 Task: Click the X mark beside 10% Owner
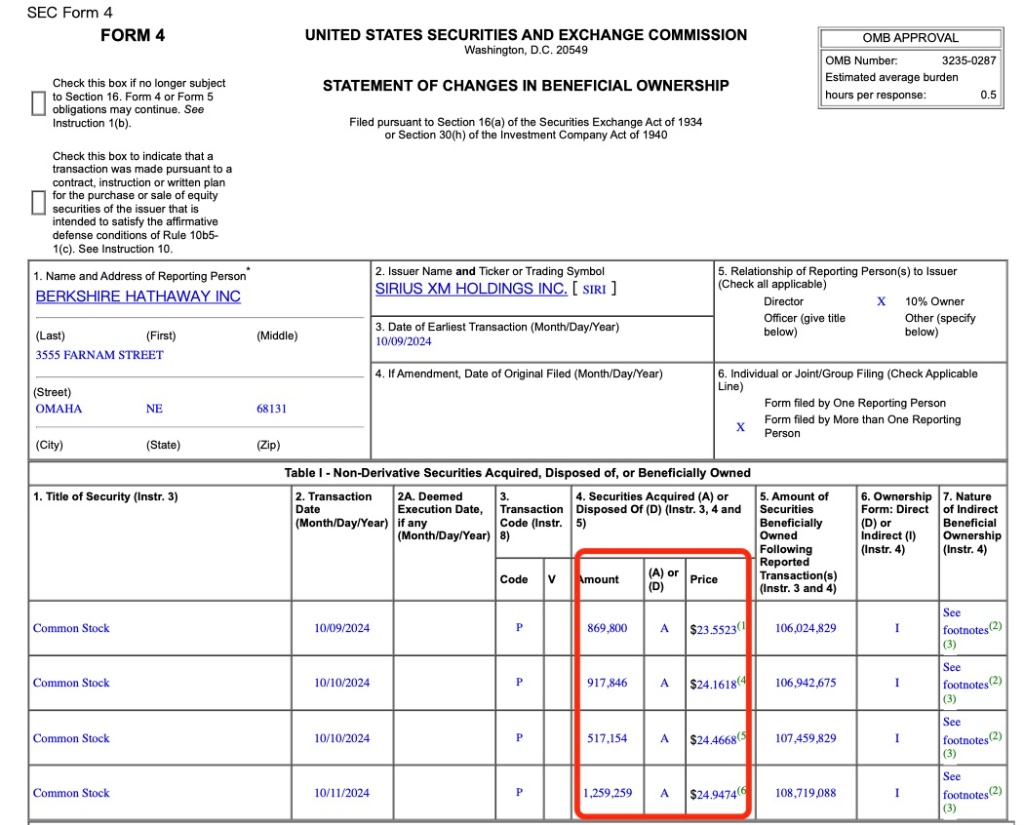(881, 301)
